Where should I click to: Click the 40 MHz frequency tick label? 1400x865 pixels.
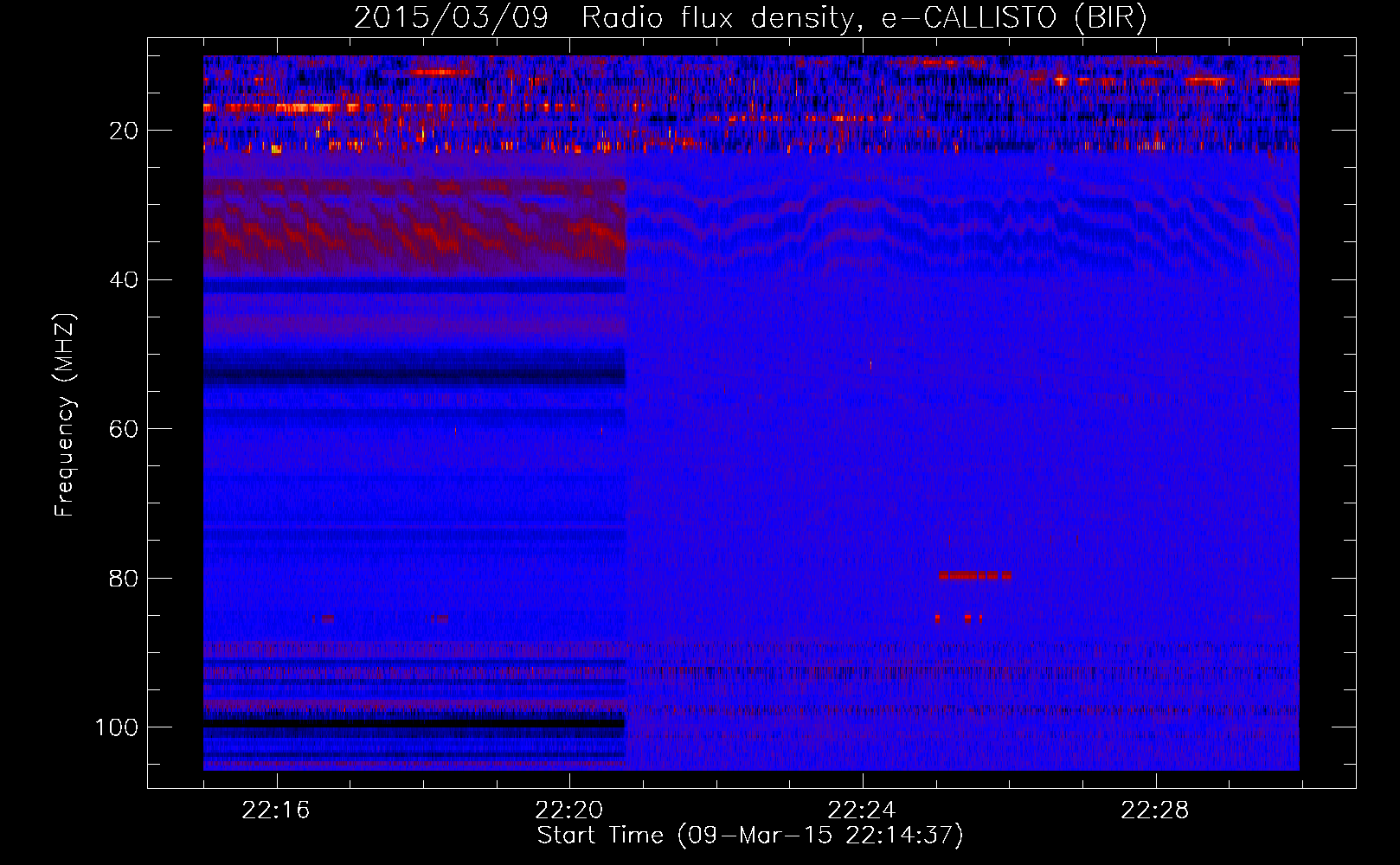(125, 280)
